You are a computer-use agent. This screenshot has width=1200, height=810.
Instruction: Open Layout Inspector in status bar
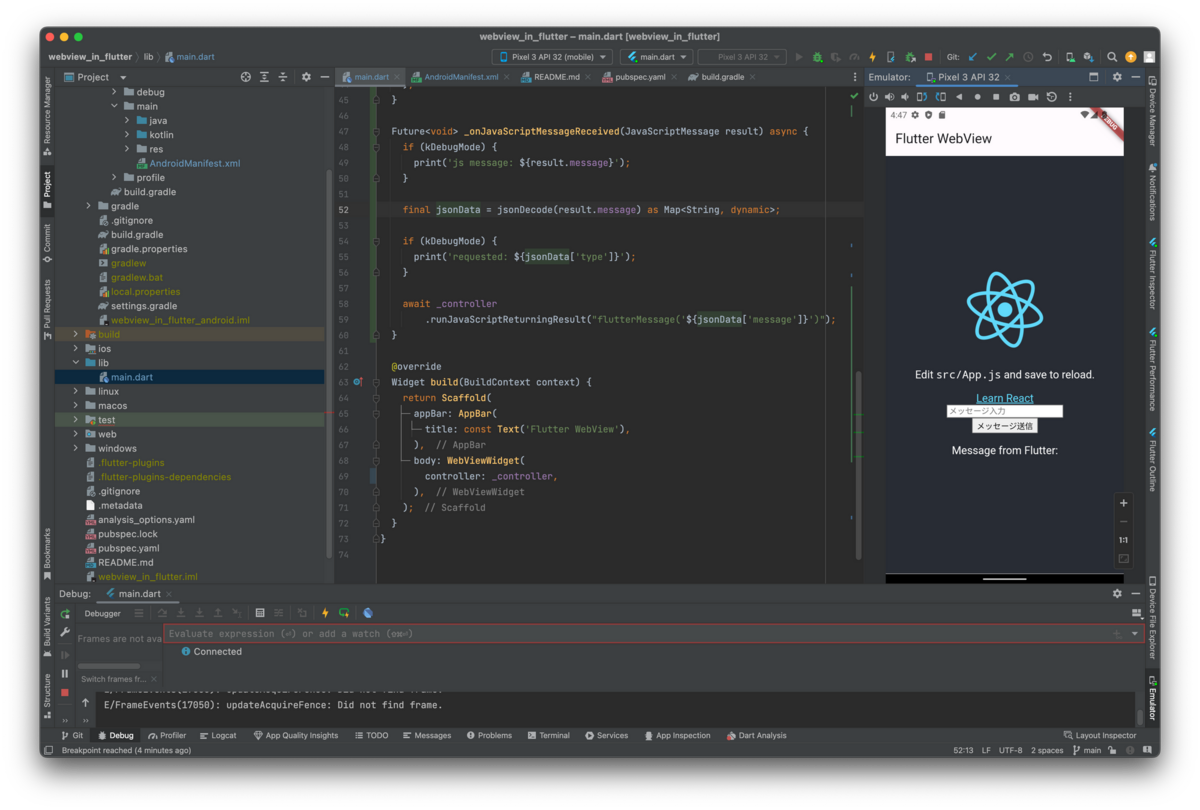click(1100, 735)
